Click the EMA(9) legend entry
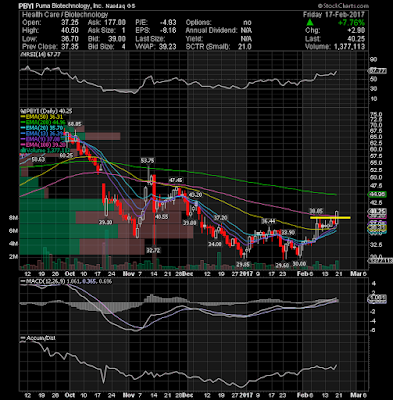Viewport: 393px width, 400px height. (x=40, y=139)
